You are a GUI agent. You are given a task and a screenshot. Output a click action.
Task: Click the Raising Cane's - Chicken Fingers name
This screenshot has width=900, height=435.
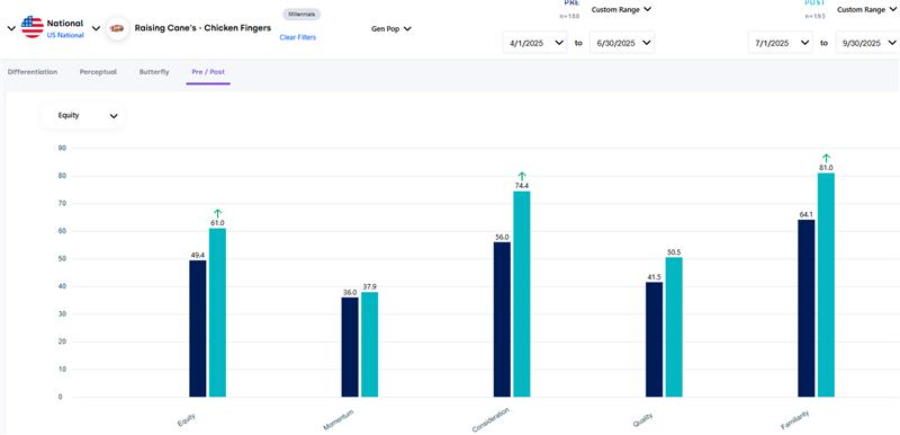(x=203, y=28)
